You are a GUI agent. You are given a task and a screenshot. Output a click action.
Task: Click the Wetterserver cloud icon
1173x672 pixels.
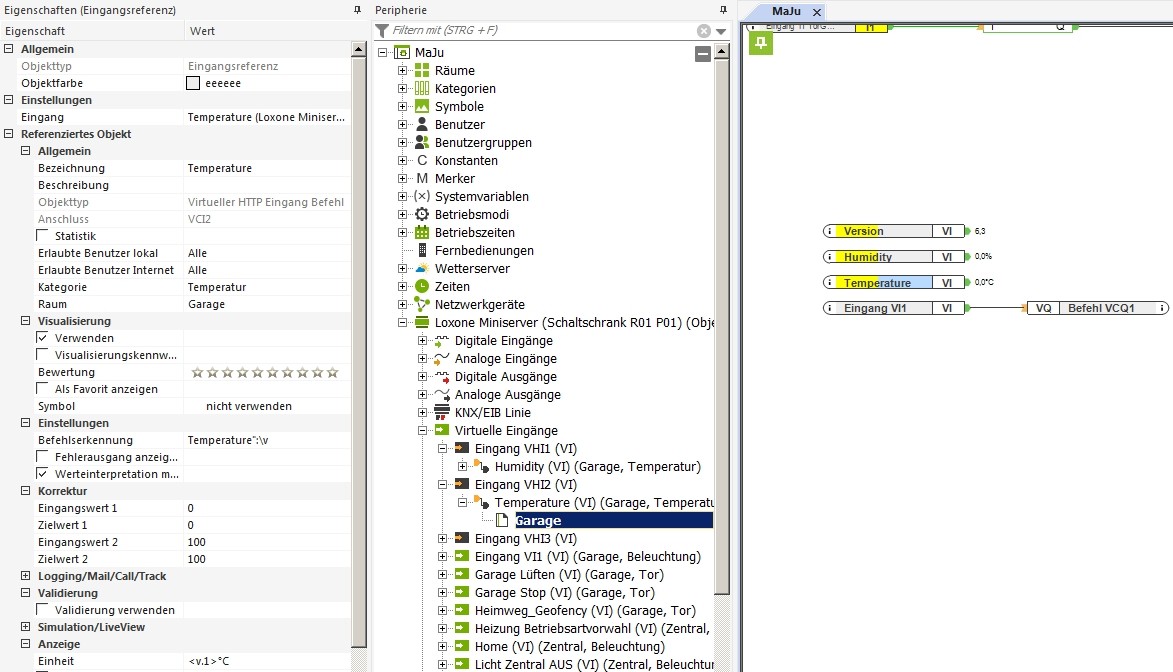422,269
